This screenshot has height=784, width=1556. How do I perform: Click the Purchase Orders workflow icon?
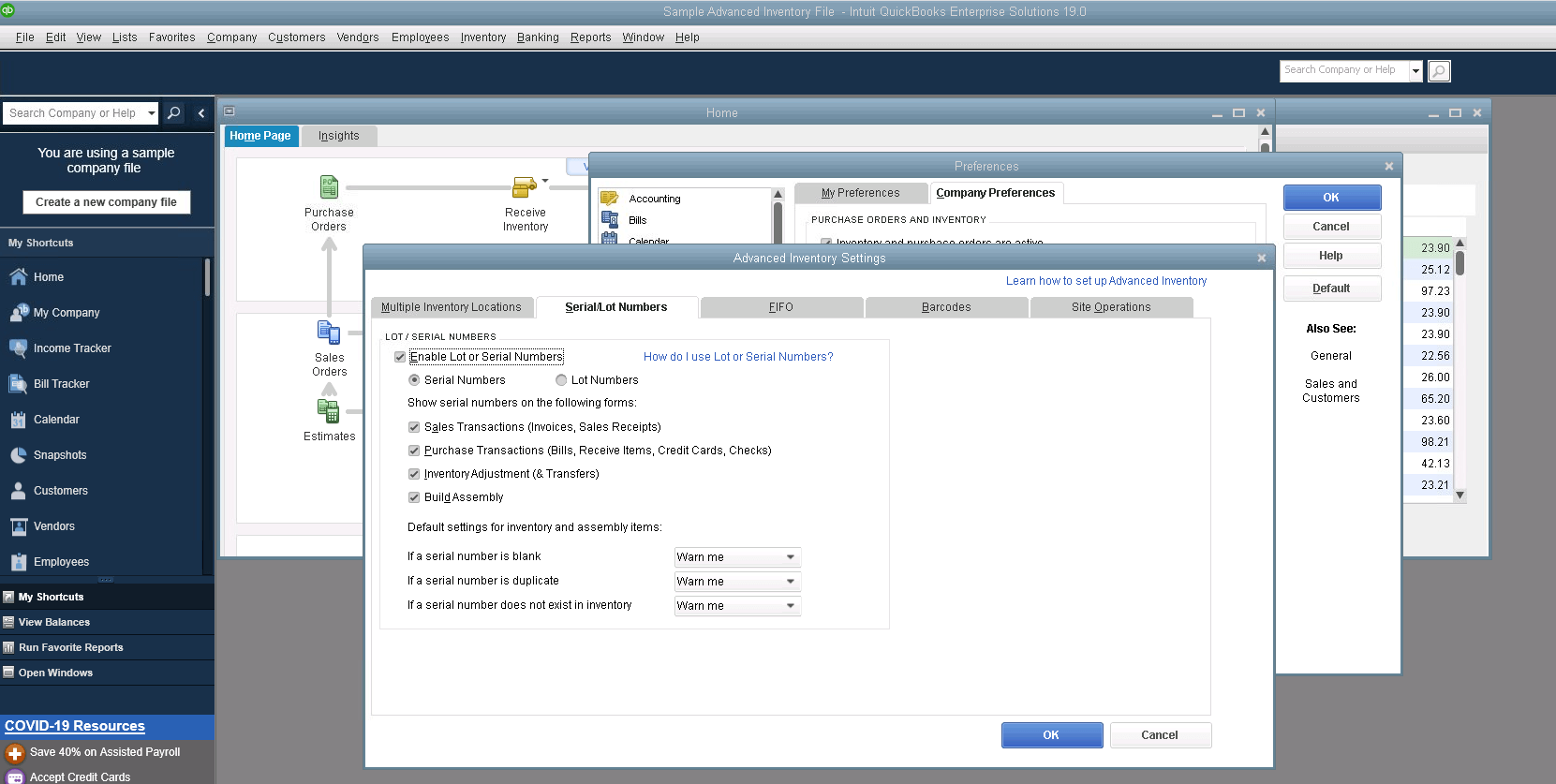pyautogui.click(x=329, y=187)
